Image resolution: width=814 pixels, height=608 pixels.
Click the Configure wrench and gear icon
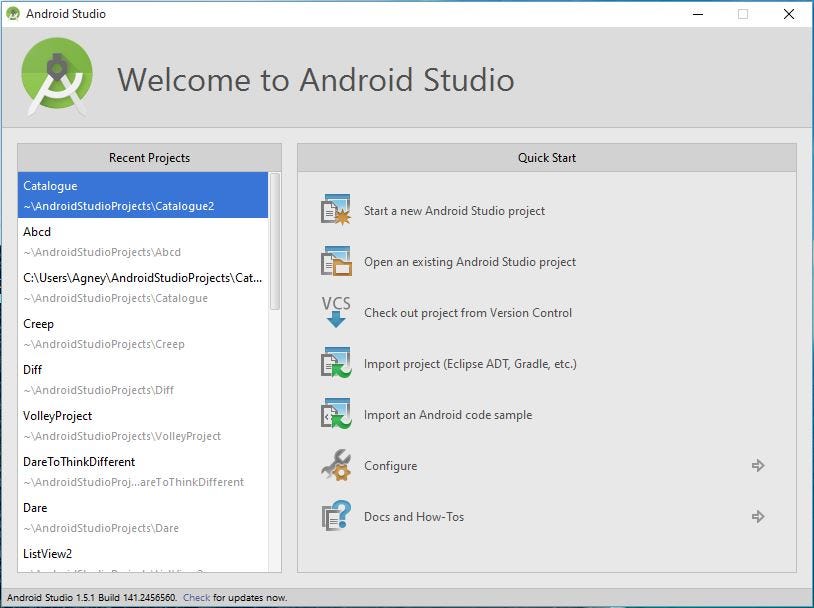tap(335, 466)
